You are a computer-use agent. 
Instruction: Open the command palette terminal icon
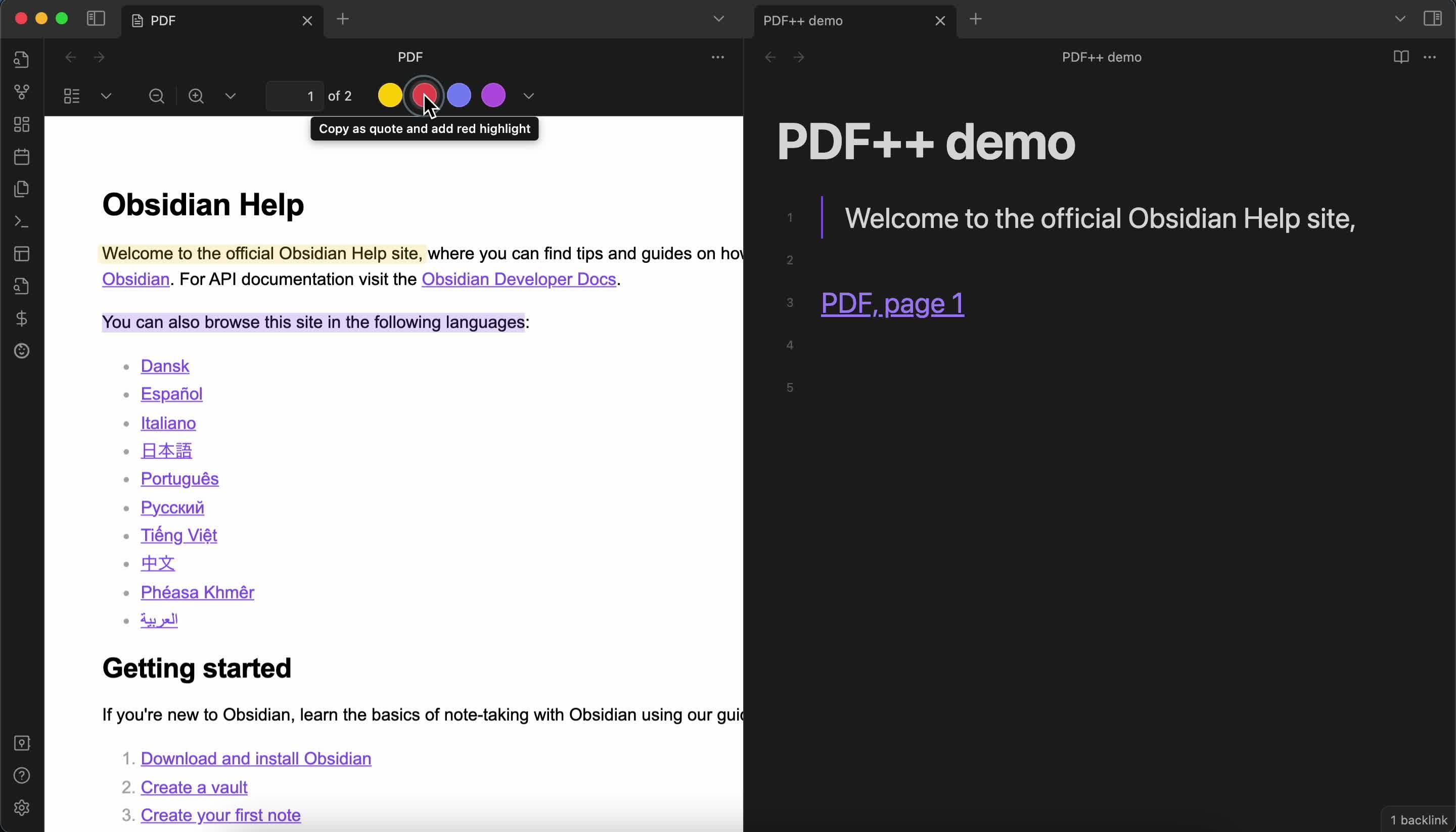click(x=22, y=221)
